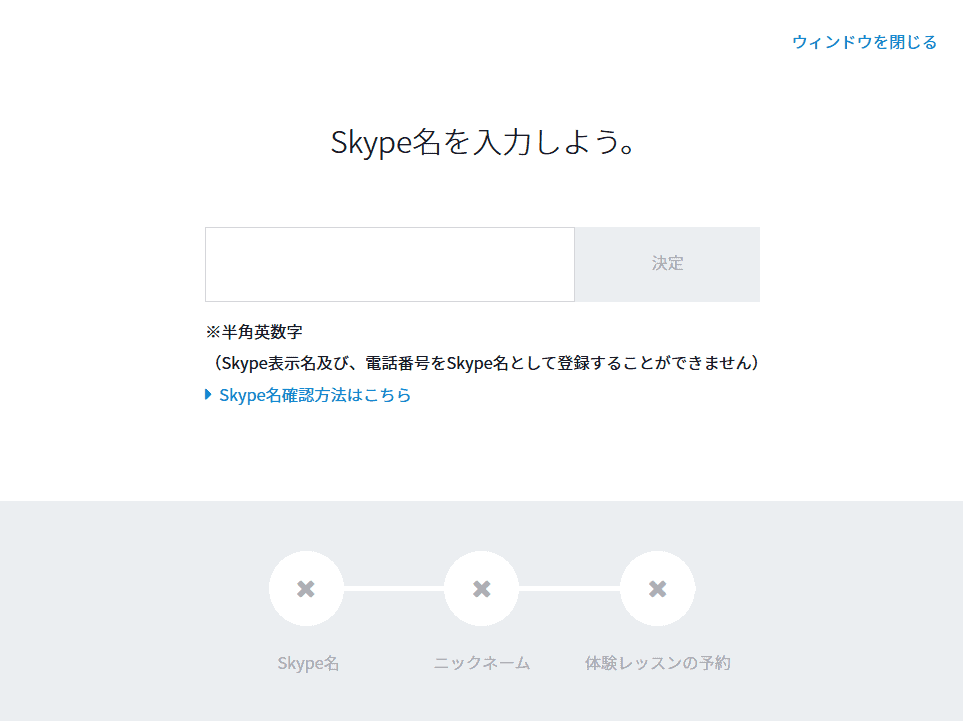Click the X icon above Skype名 step
The image size is (963, 721).
click(306, 589)
